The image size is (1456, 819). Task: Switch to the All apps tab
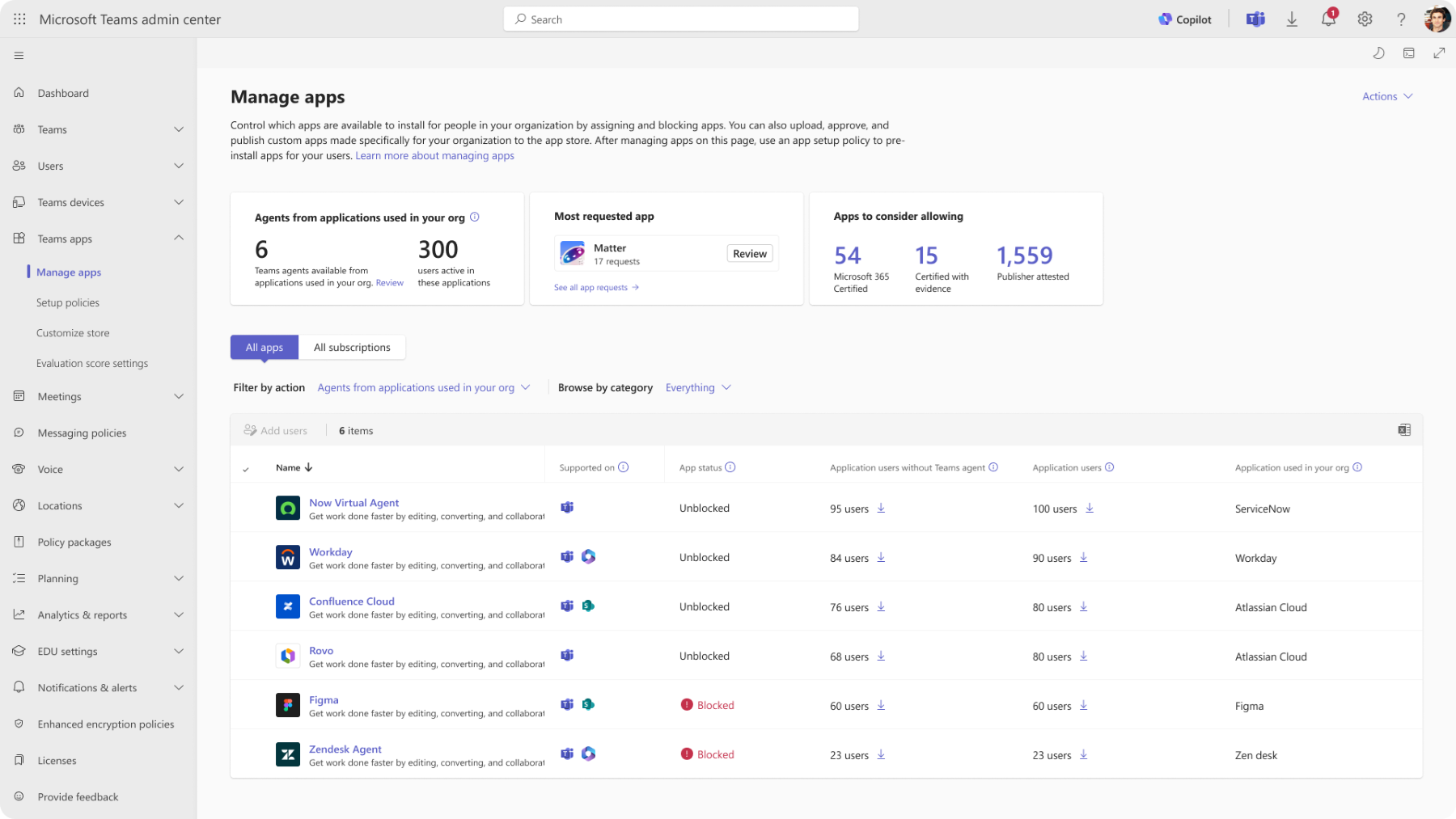coord(265,347)
